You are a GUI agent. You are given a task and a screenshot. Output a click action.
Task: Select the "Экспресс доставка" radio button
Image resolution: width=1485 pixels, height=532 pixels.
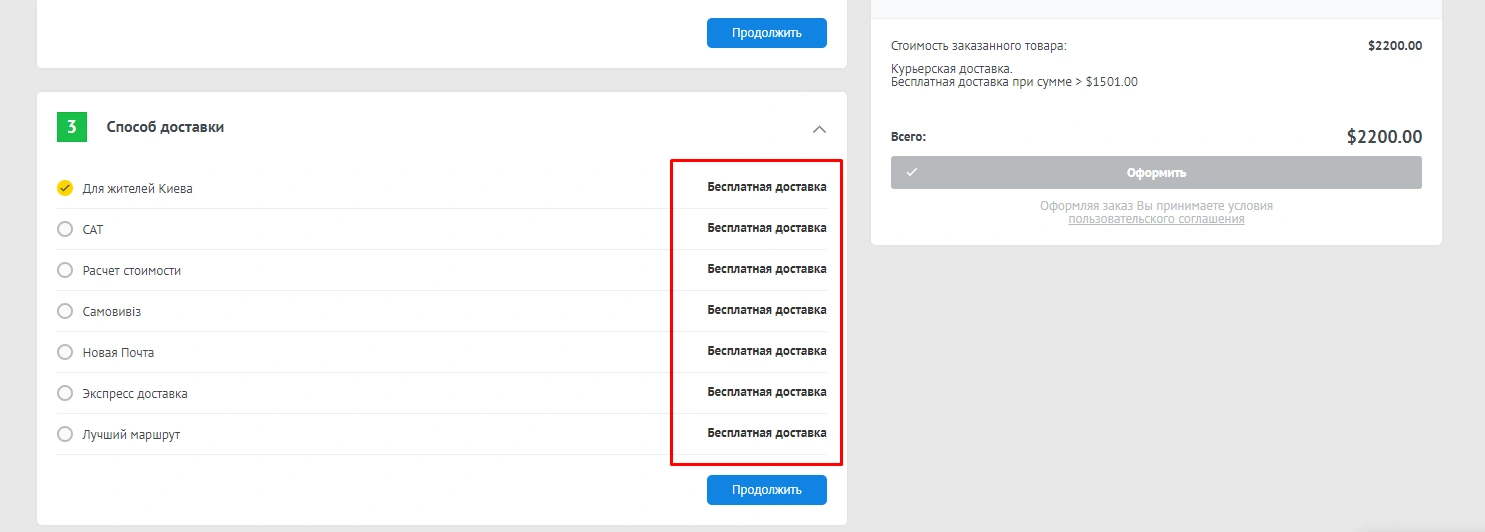(65, 393)
